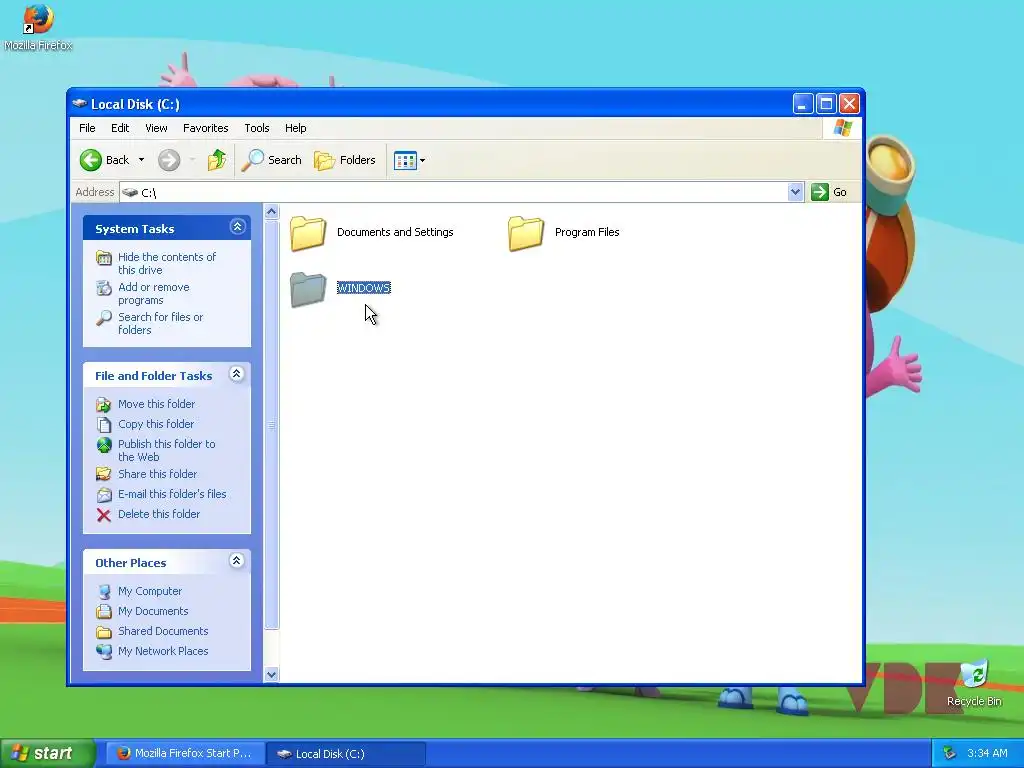The width and height of the screenshot is (1024, 768).
Task: Switch to Mozilla Firefox taskbar button
Action: tap(185, 754)
